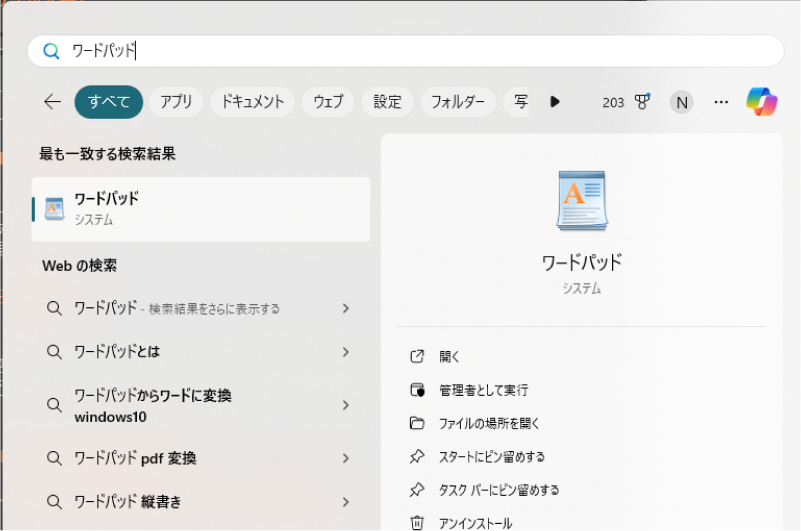Screen dimensions: 801x531
Task: Click the trash icon beside アンインストール
Action: coord(417,523)
